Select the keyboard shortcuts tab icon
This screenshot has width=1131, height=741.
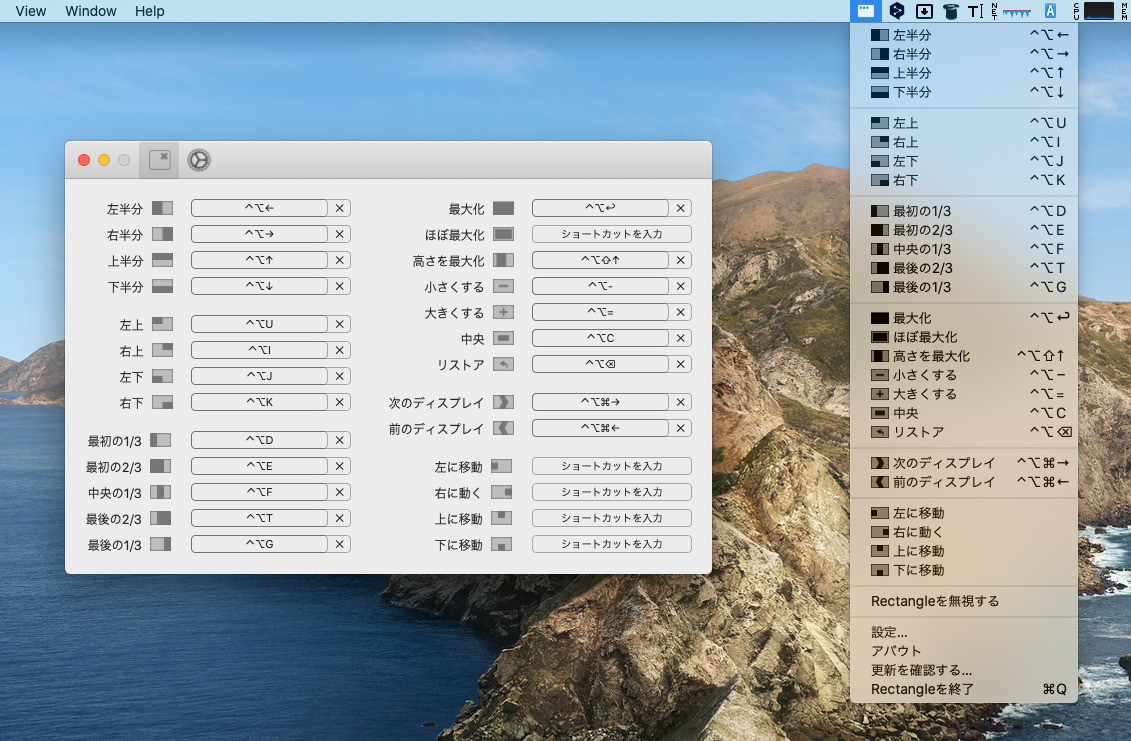pyautogui.click(x=159, y=160)
